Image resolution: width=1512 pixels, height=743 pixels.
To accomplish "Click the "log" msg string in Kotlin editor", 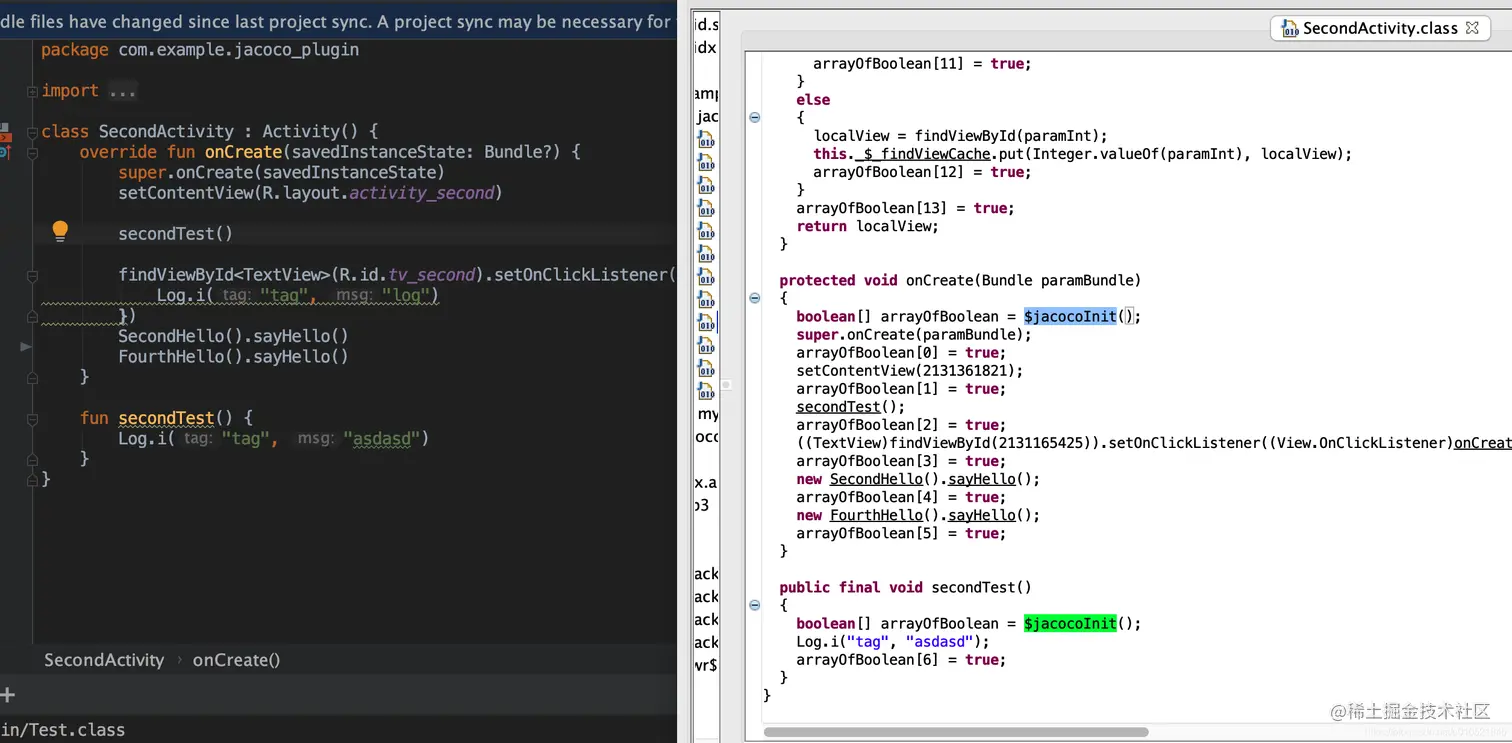I will pos(406,295).
